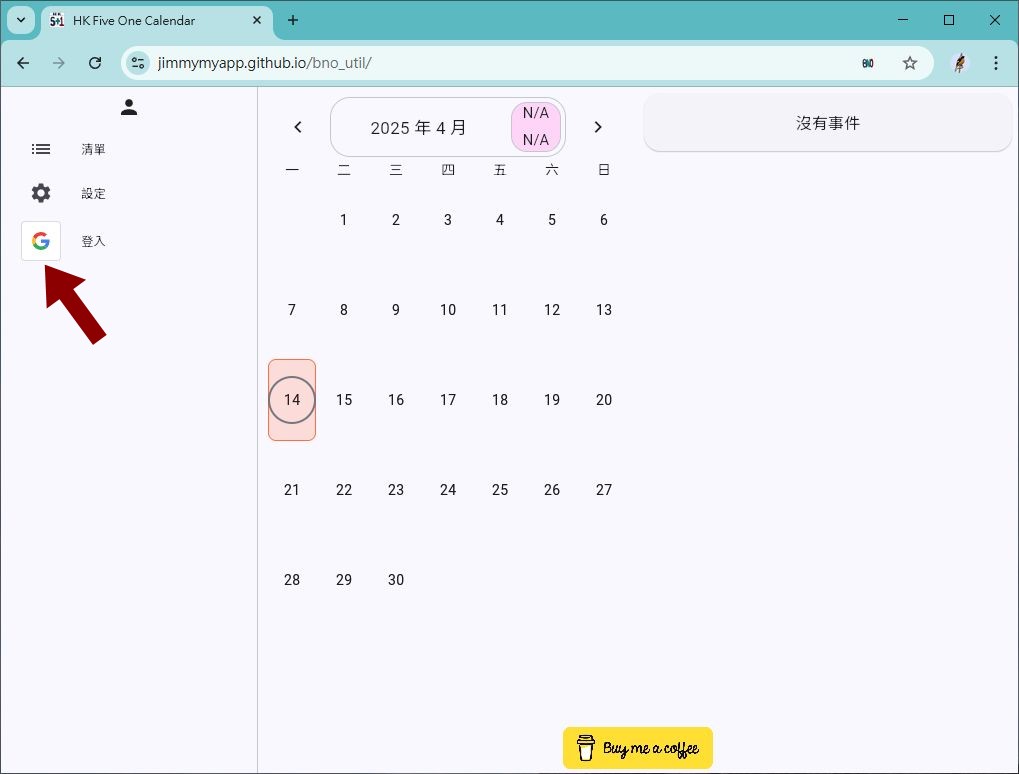1019x774 pixels.
Task: Select April 27 on the calendar
Action: pyautogui.click(x=604, y=490)
